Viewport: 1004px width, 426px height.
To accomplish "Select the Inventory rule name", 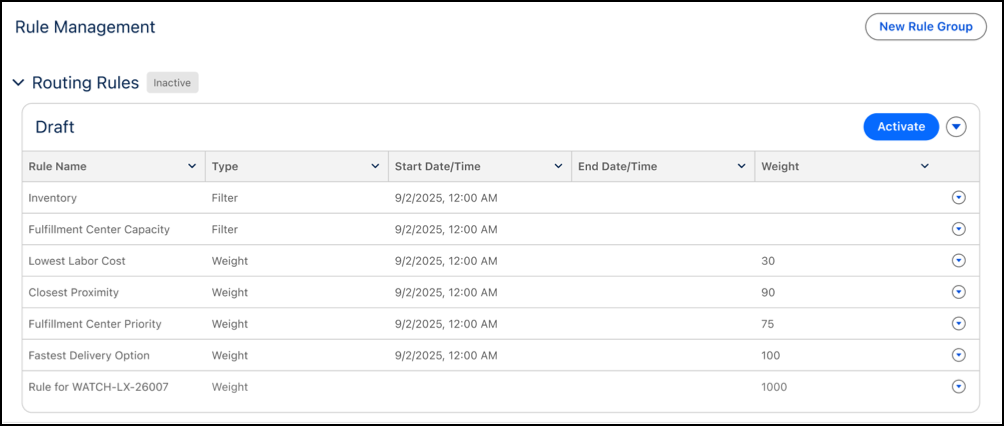I will pyautogui.click(x=53, y=198).
